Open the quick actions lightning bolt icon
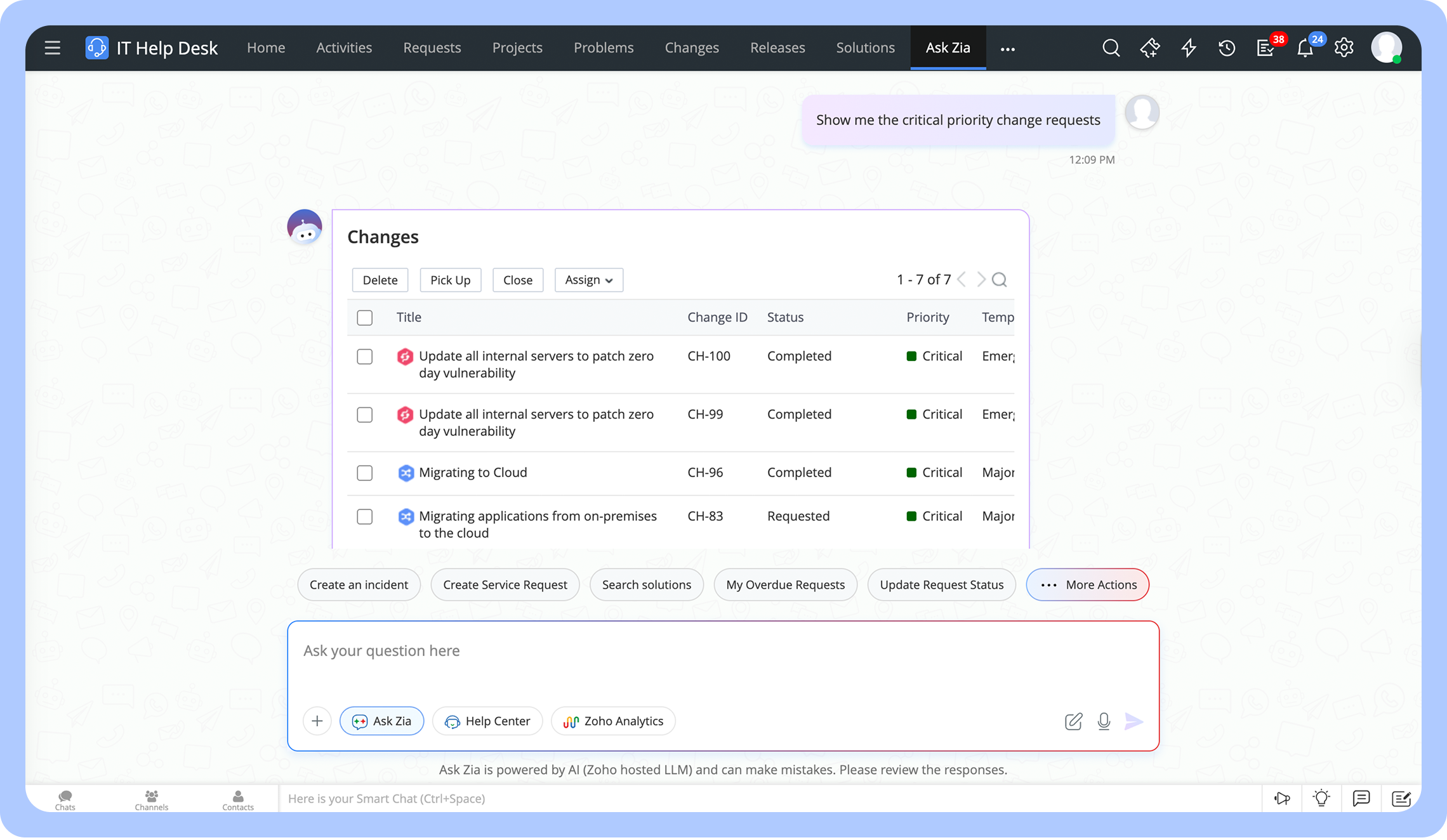This screenshot has width=1447, height=840. [1188, 48]
